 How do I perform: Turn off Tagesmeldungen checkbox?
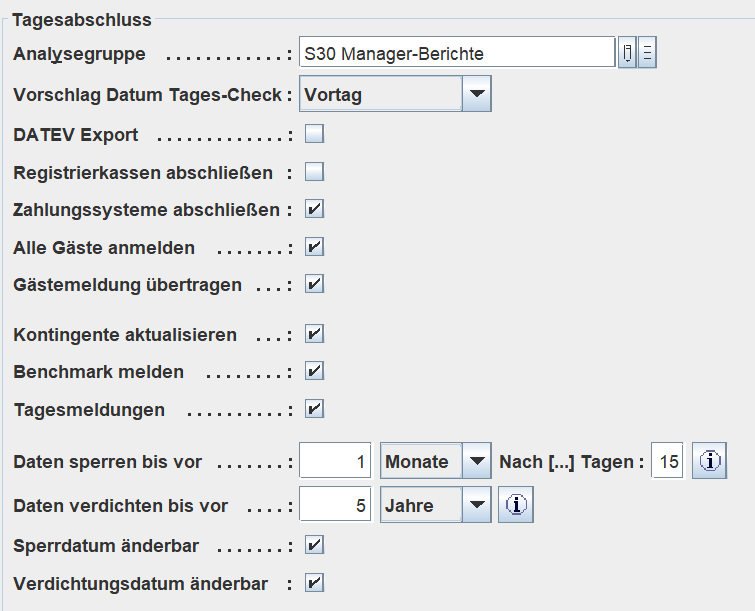(x=315, y=409)
